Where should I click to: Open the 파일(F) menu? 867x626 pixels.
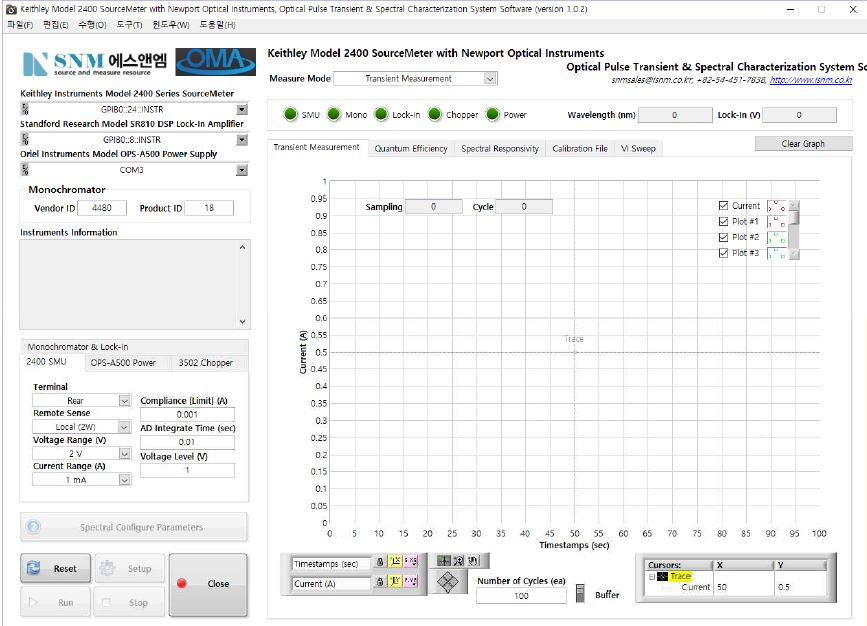click(20, 25)
